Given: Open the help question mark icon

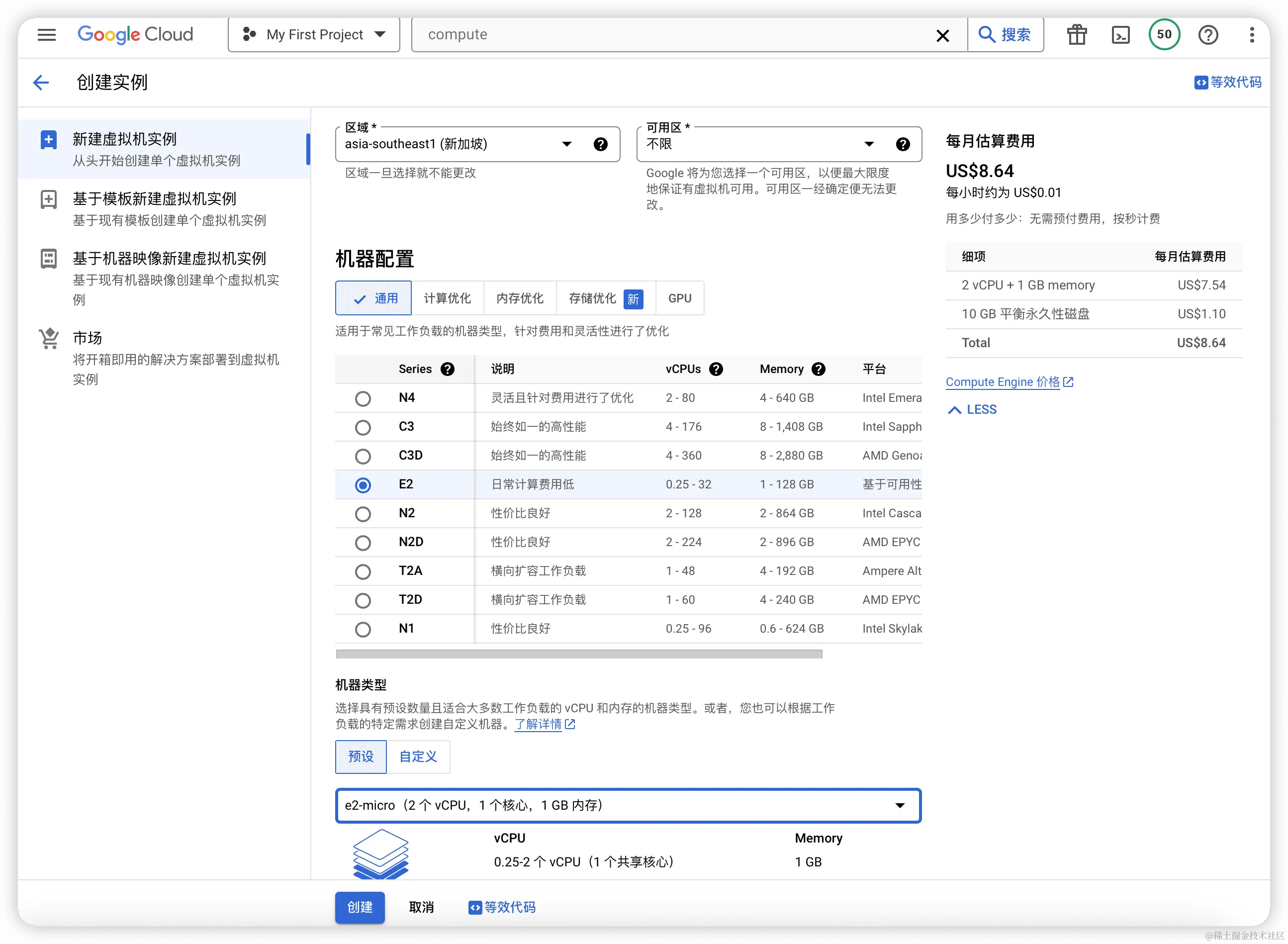Looking at the screenshot, I should [1208, 34].
